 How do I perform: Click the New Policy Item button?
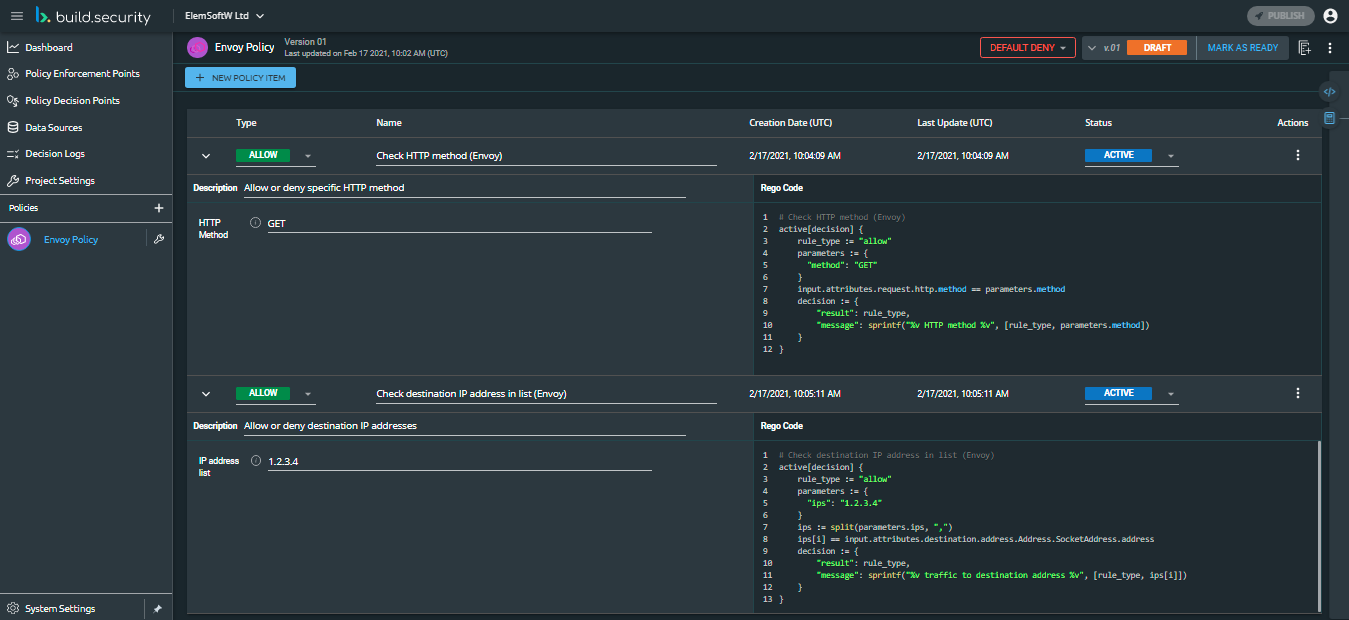click(240, 78)
